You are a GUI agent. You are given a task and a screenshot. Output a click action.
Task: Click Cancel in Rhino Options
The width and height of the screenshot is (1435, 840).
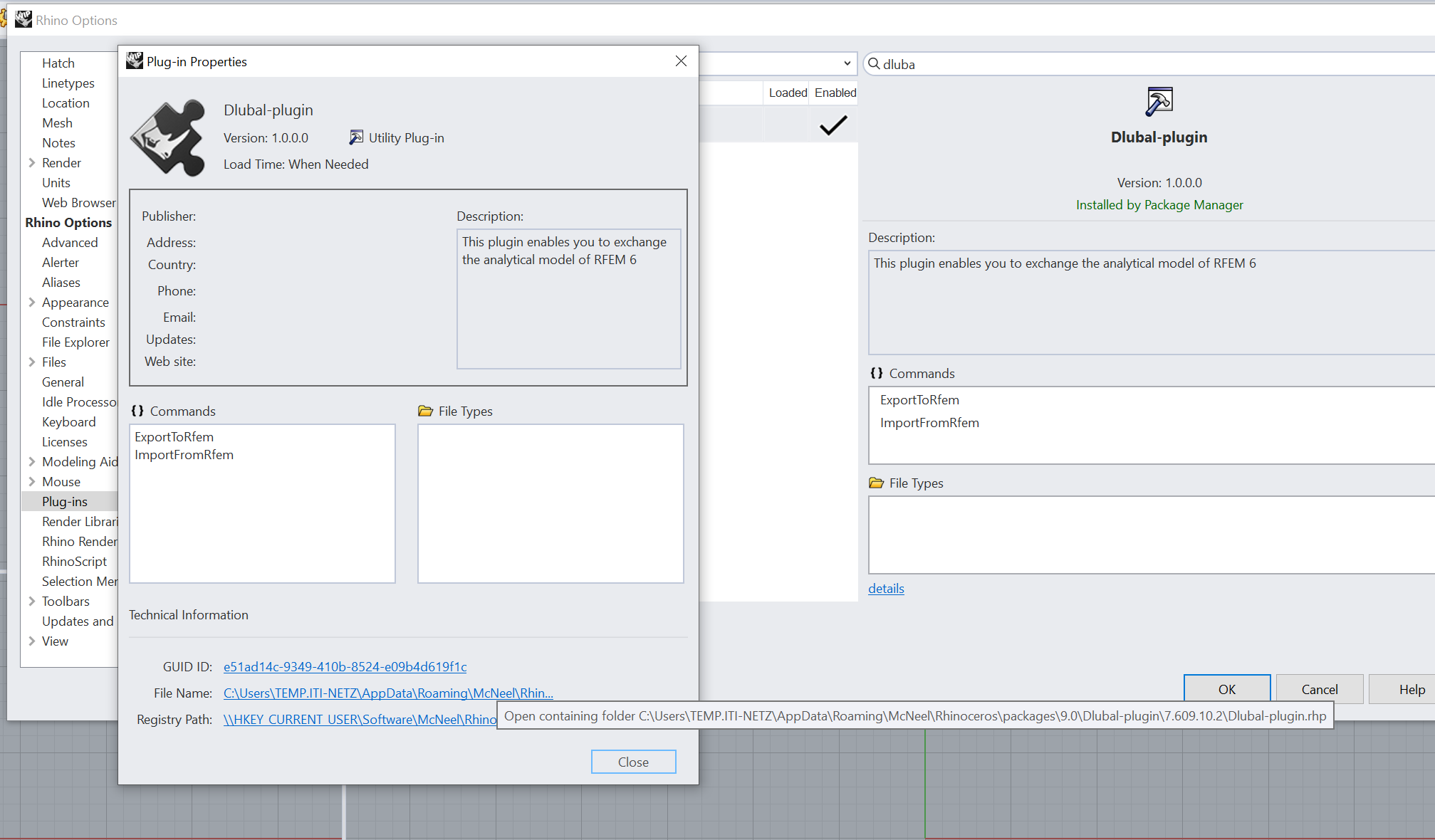pos(1320,689)
